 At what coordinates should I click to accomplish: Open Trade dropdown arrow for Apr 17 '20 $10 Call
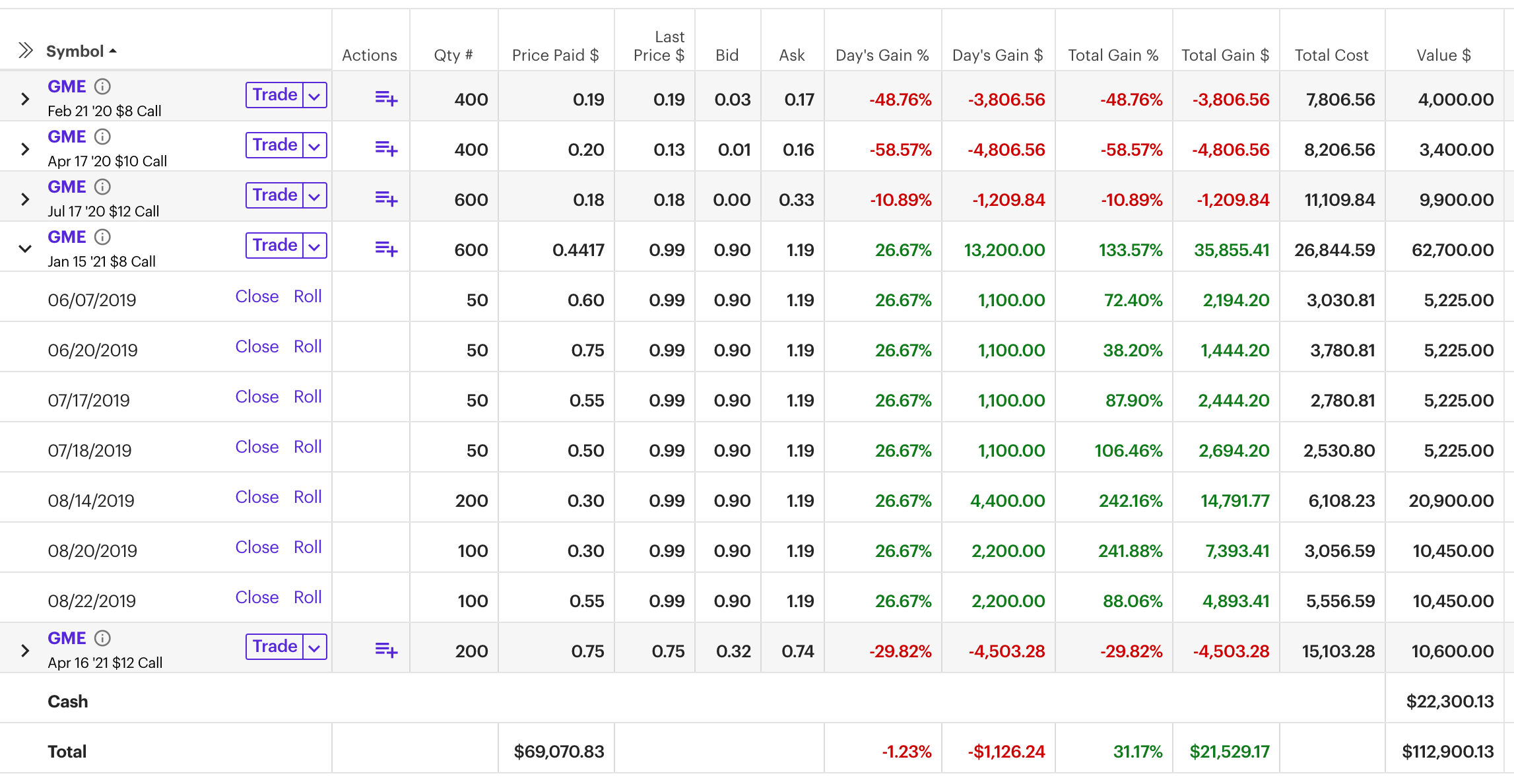pos(315,146)
